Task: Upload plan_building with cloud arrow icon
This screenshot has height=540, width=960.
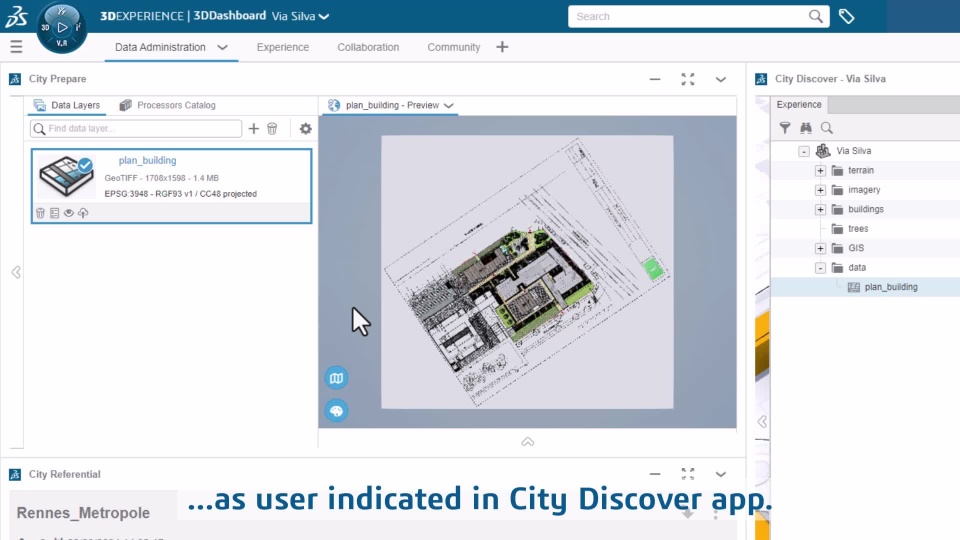Action: pyautogui.click(x=83, y=213)
